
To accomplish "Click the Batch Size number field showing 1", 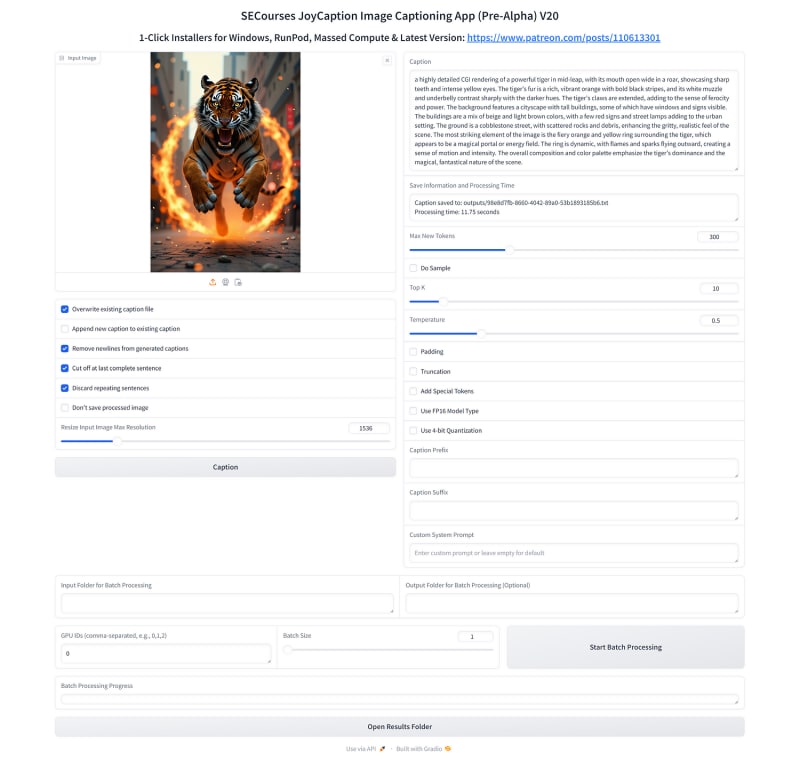I will point(476,637).
